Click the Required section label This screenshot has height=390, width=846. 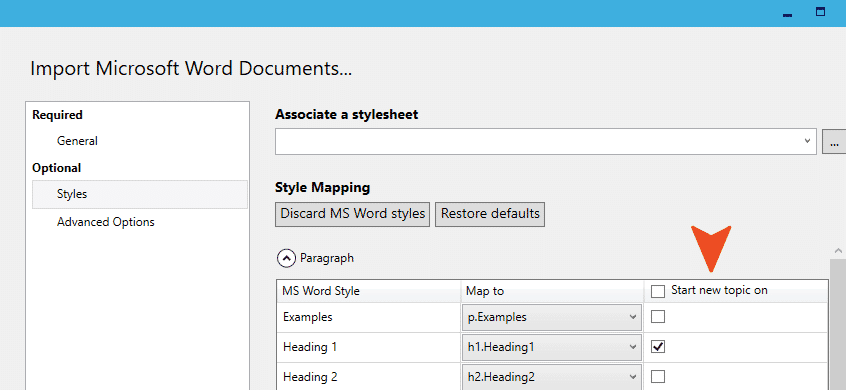[x=57, y=115]
